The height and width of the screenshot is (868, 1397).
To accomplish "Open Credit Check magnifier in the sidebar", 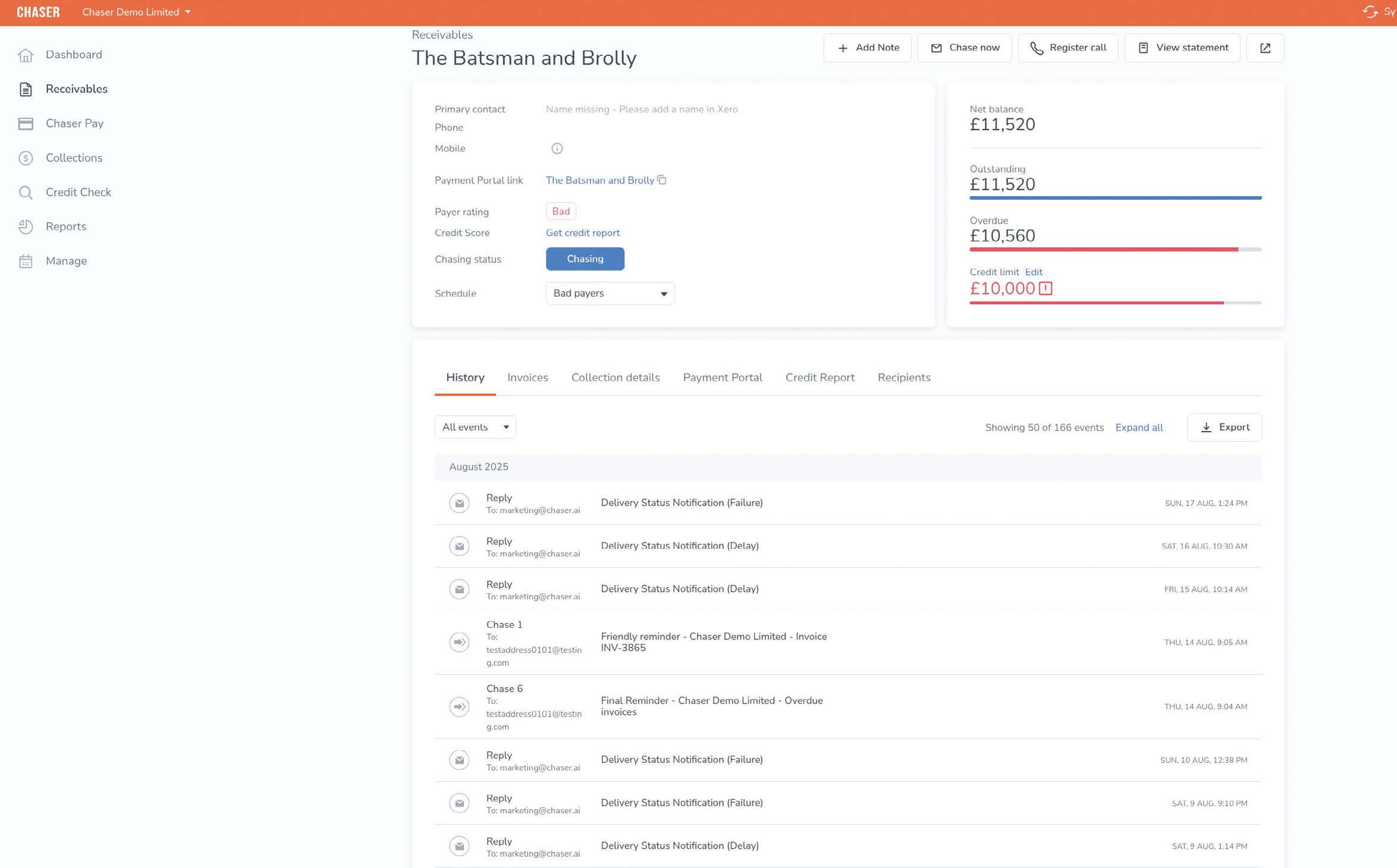I will tap(26, 193).
